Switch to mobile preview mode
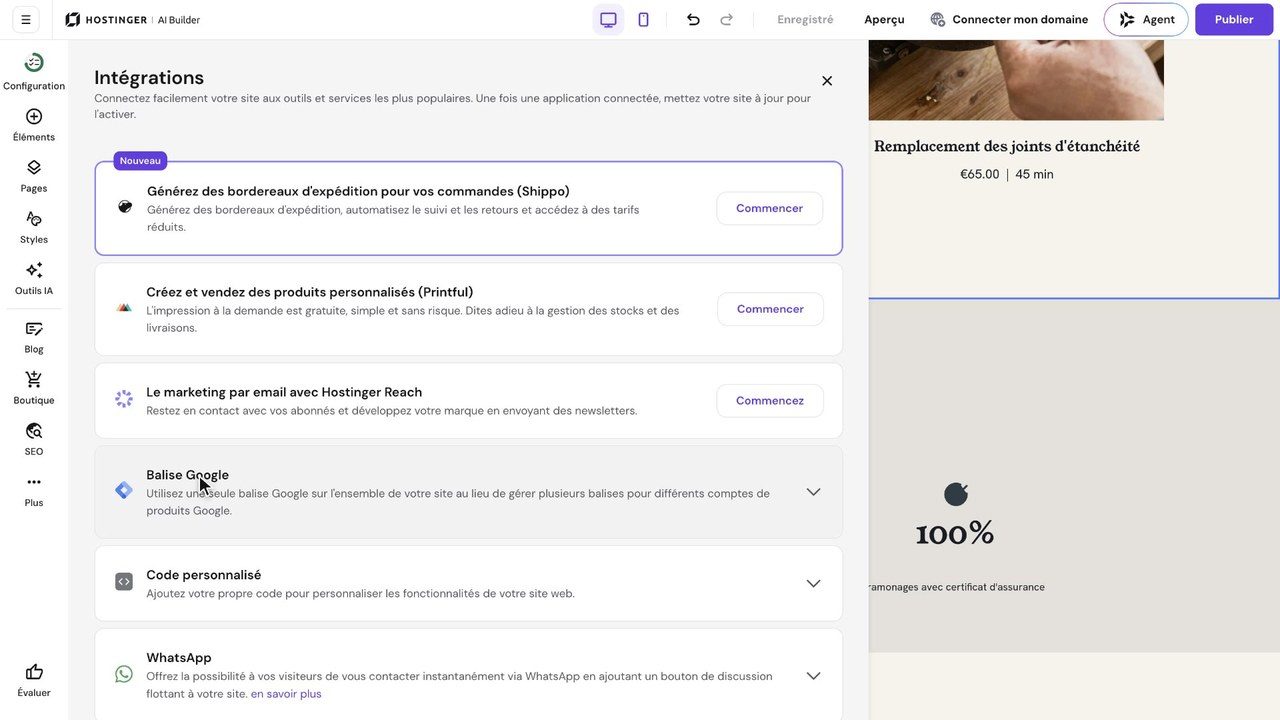The image size is (1280, 720). click(643, 19)
